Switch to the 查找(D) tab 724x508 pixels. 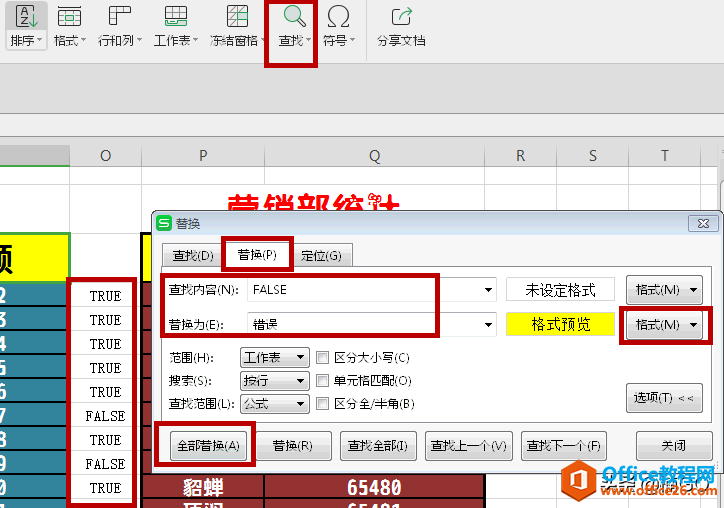tap(193, 255)
